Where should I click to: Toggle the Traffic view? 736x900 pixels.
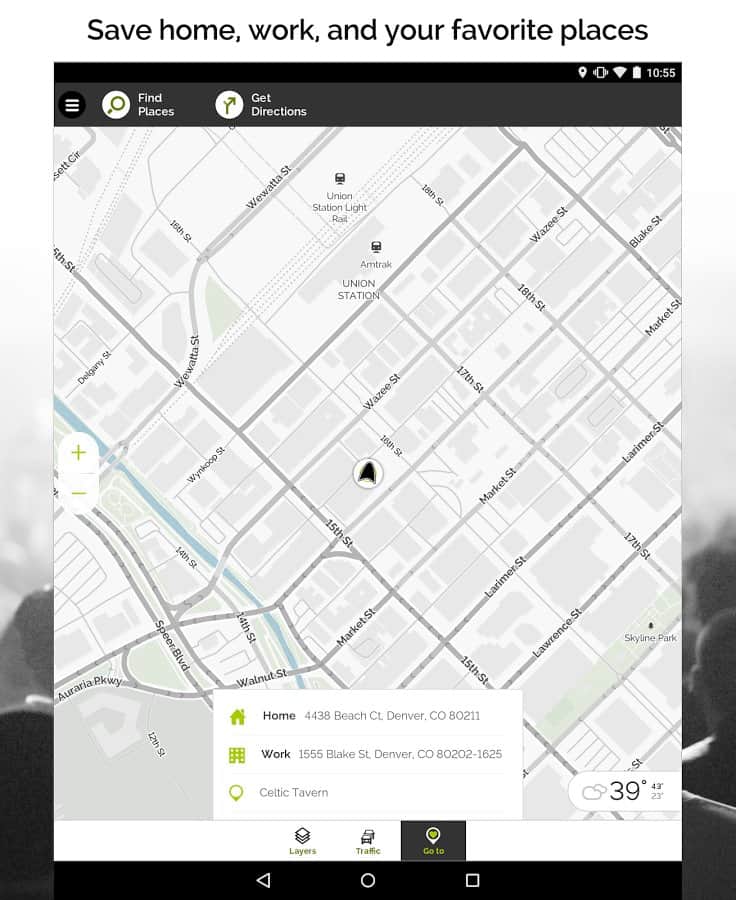(368, 841)
